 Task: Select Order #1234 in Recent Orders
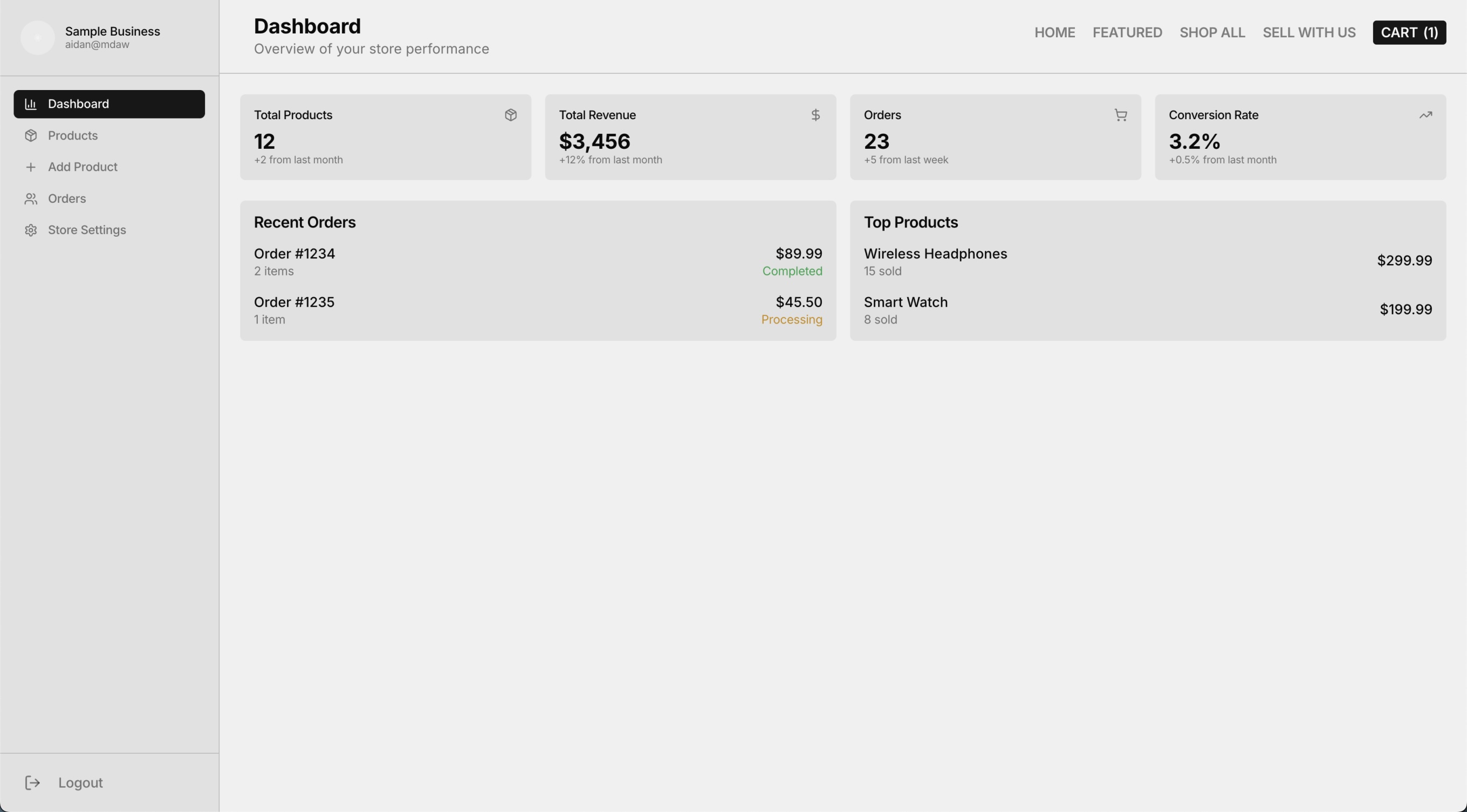tap(294, 254)
